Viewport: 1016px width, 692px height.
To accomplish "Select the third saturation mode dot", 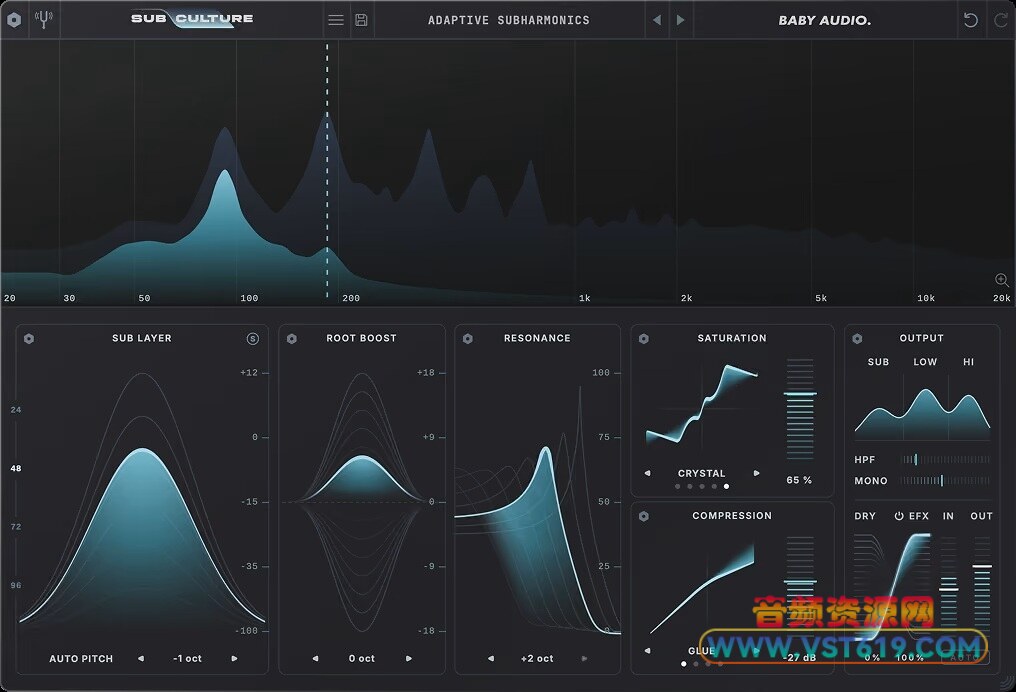I will pyautogui.click(x=702, y=486).
